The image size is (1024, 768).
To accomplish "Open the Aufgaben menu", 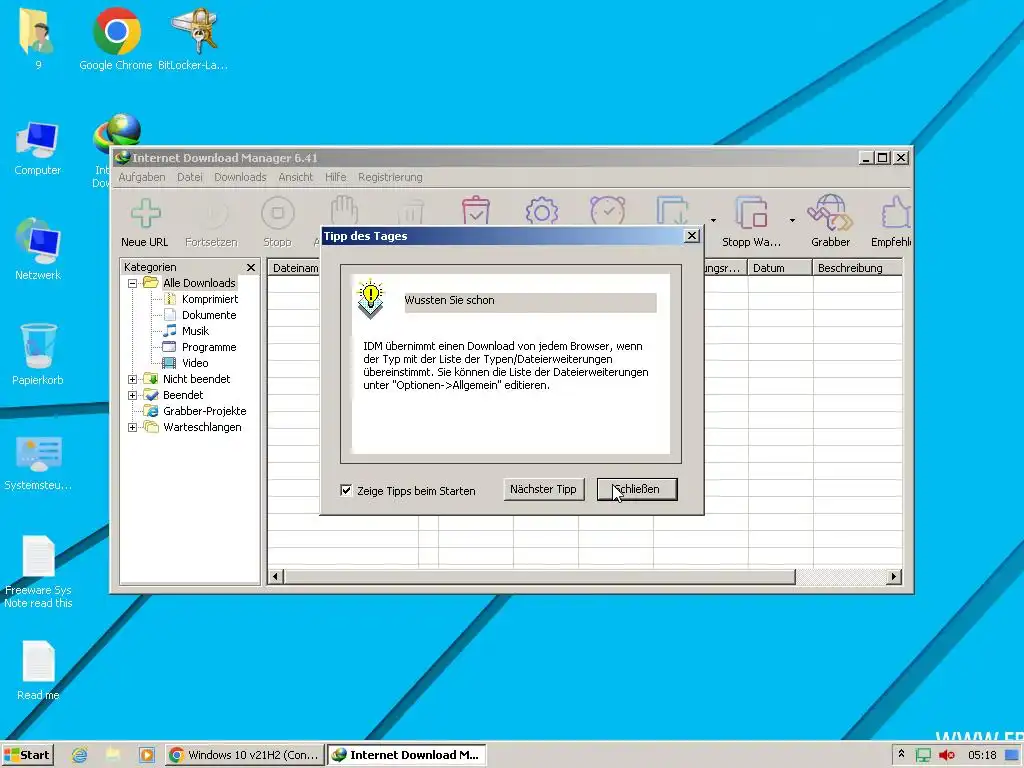I will click(x=142, y=177).
